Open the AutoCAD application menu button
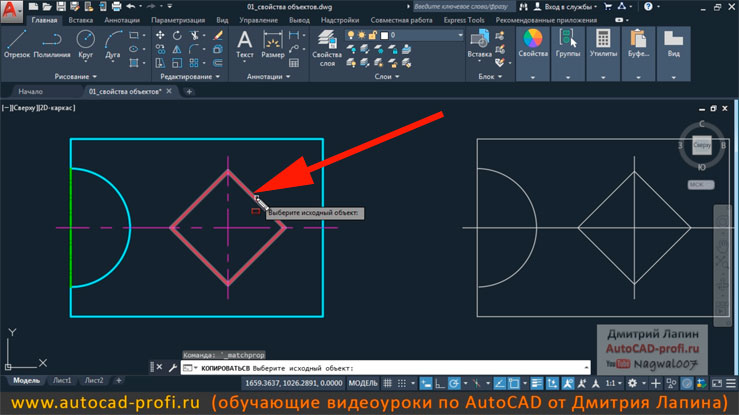 (11, 11)
